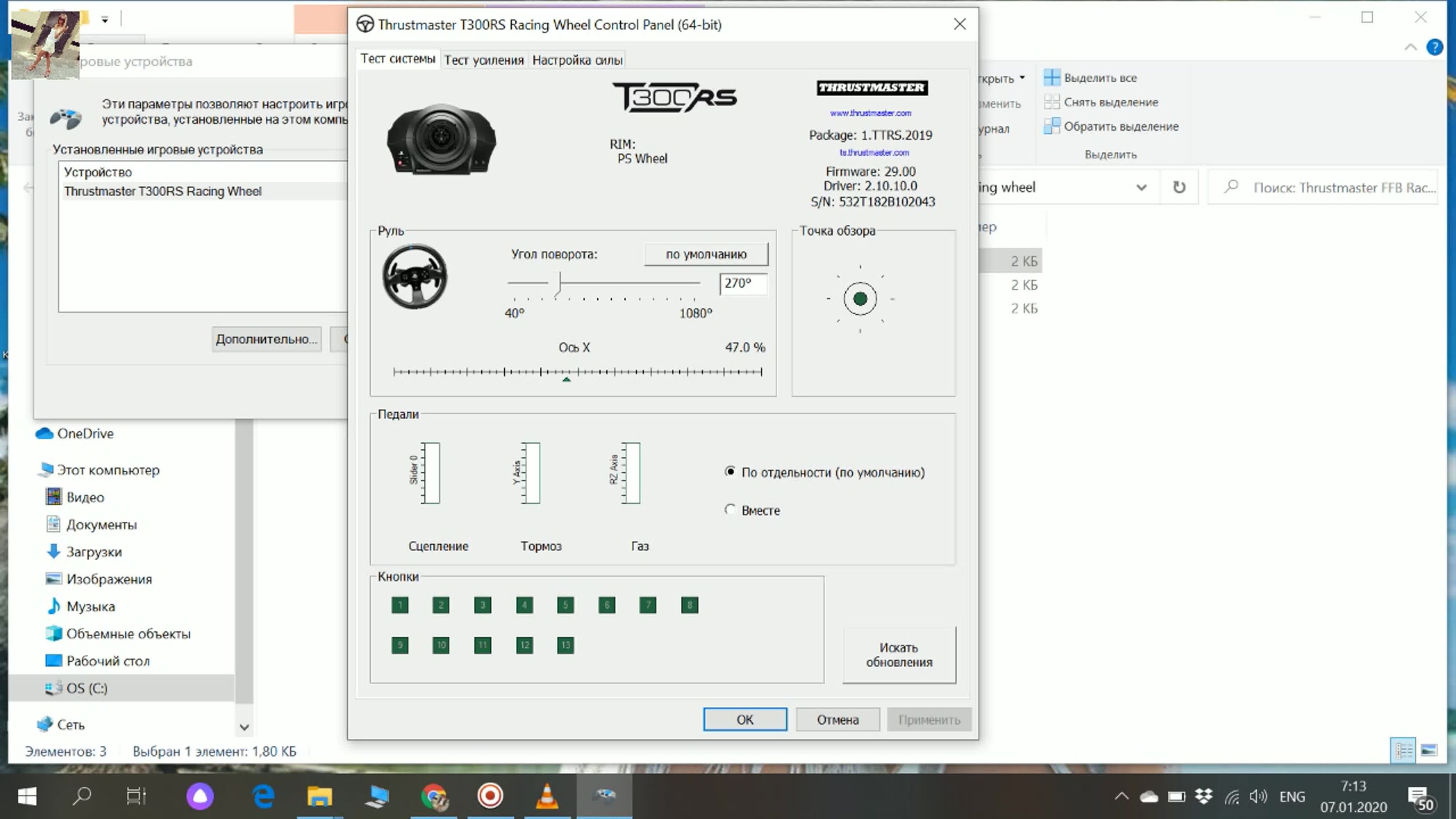
Task: Click the Explorer refresh button
Action: pos(1179,187)
